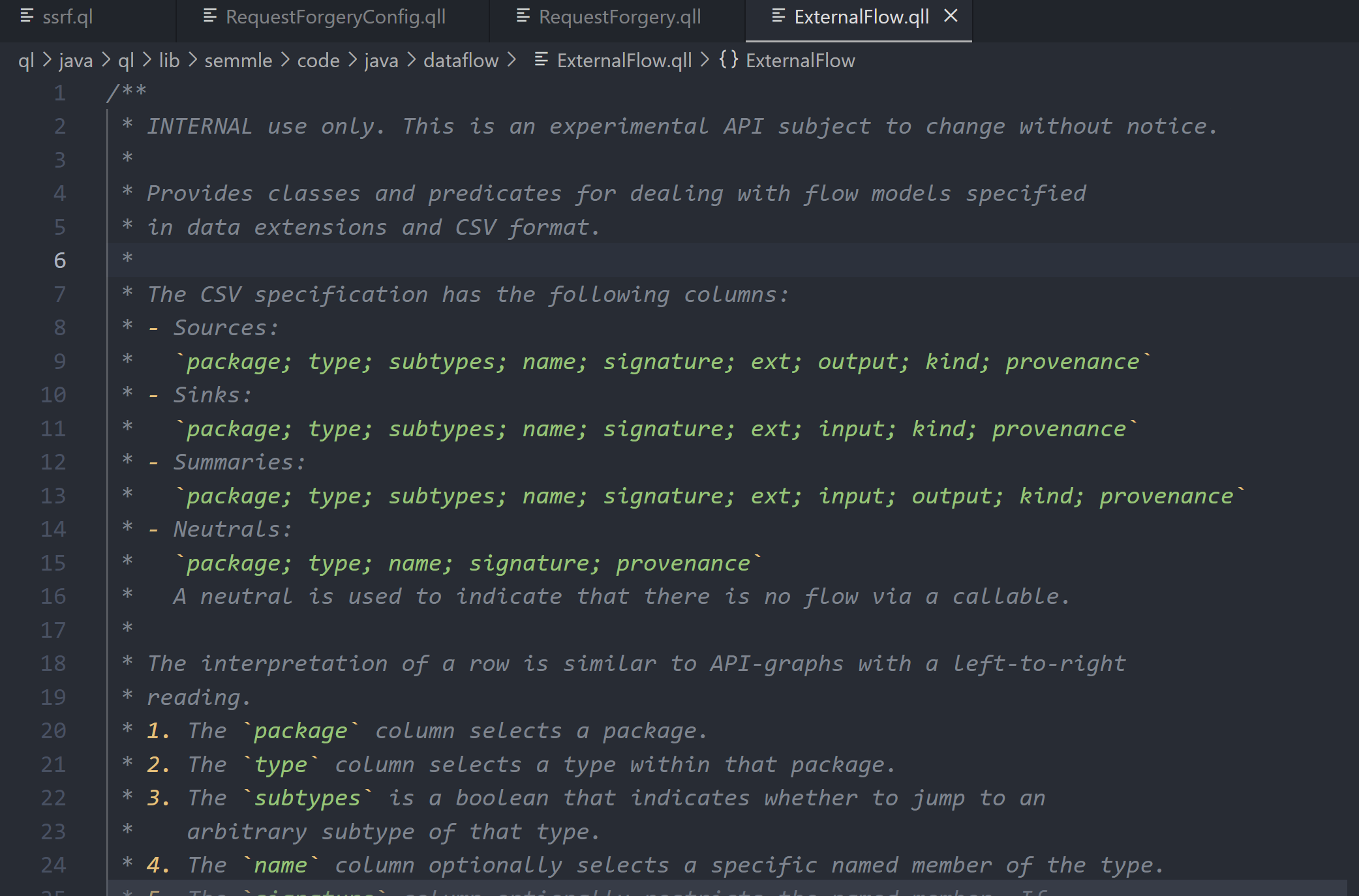Screen dimensions: 1359x896
Task: Click line number 6 in the gutter
Action: (60, 260)
